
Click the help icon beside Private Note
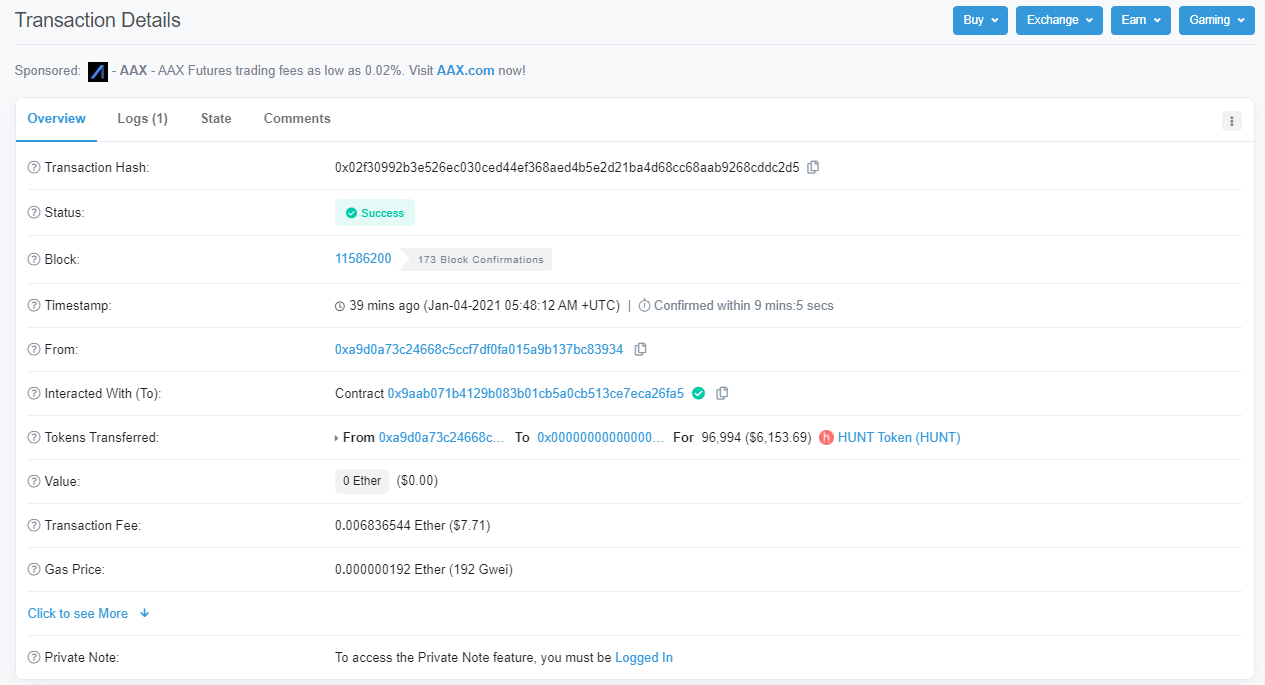(34, 658)
